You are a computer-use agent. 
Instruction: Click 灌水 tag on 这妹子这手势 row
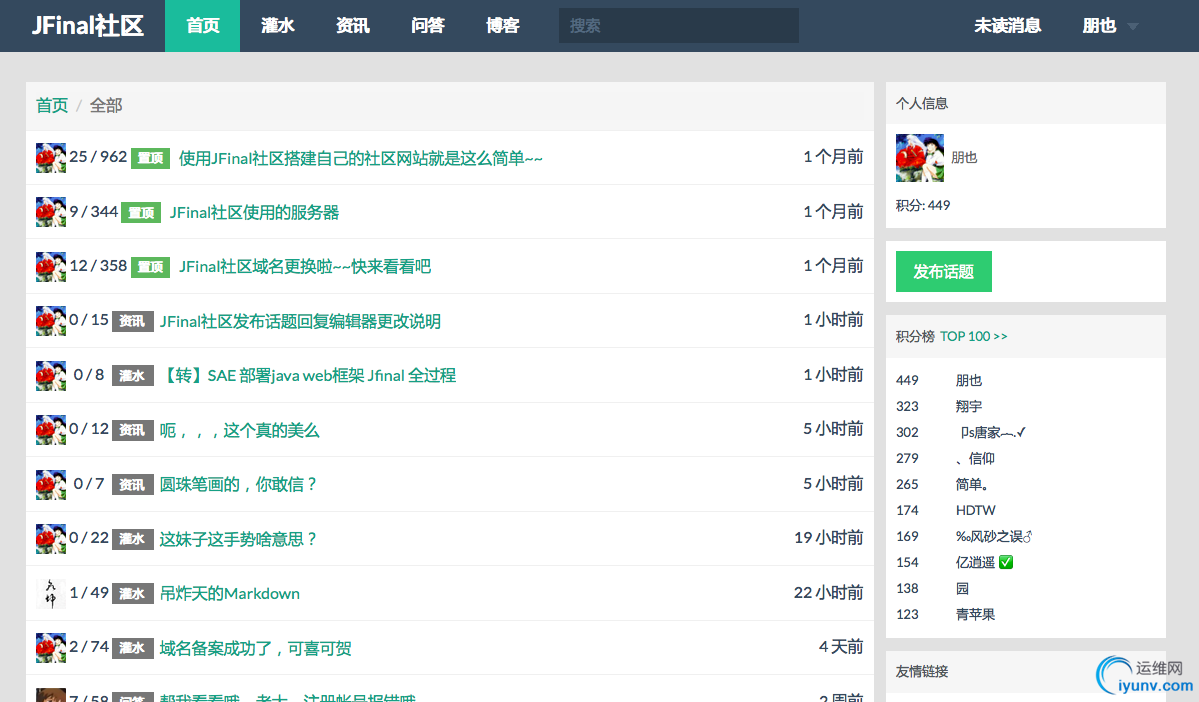point(133,539)
